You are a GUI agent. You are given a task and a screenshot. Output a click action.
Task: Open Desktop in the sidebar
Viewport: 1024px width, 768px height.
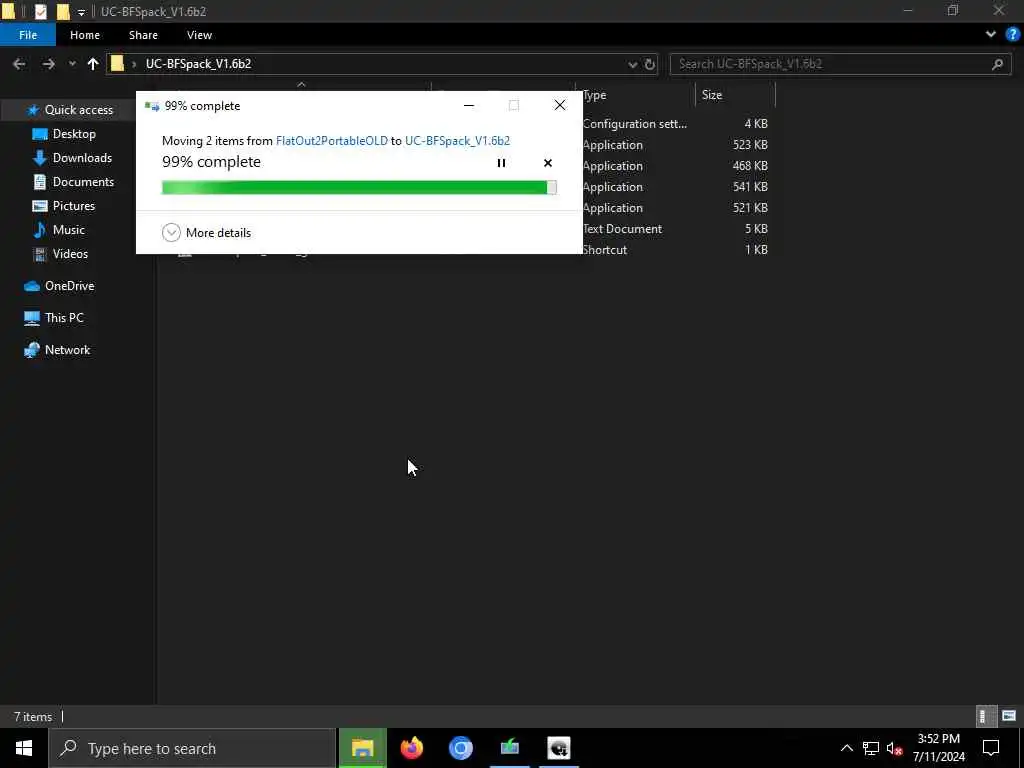click(74, 134)
